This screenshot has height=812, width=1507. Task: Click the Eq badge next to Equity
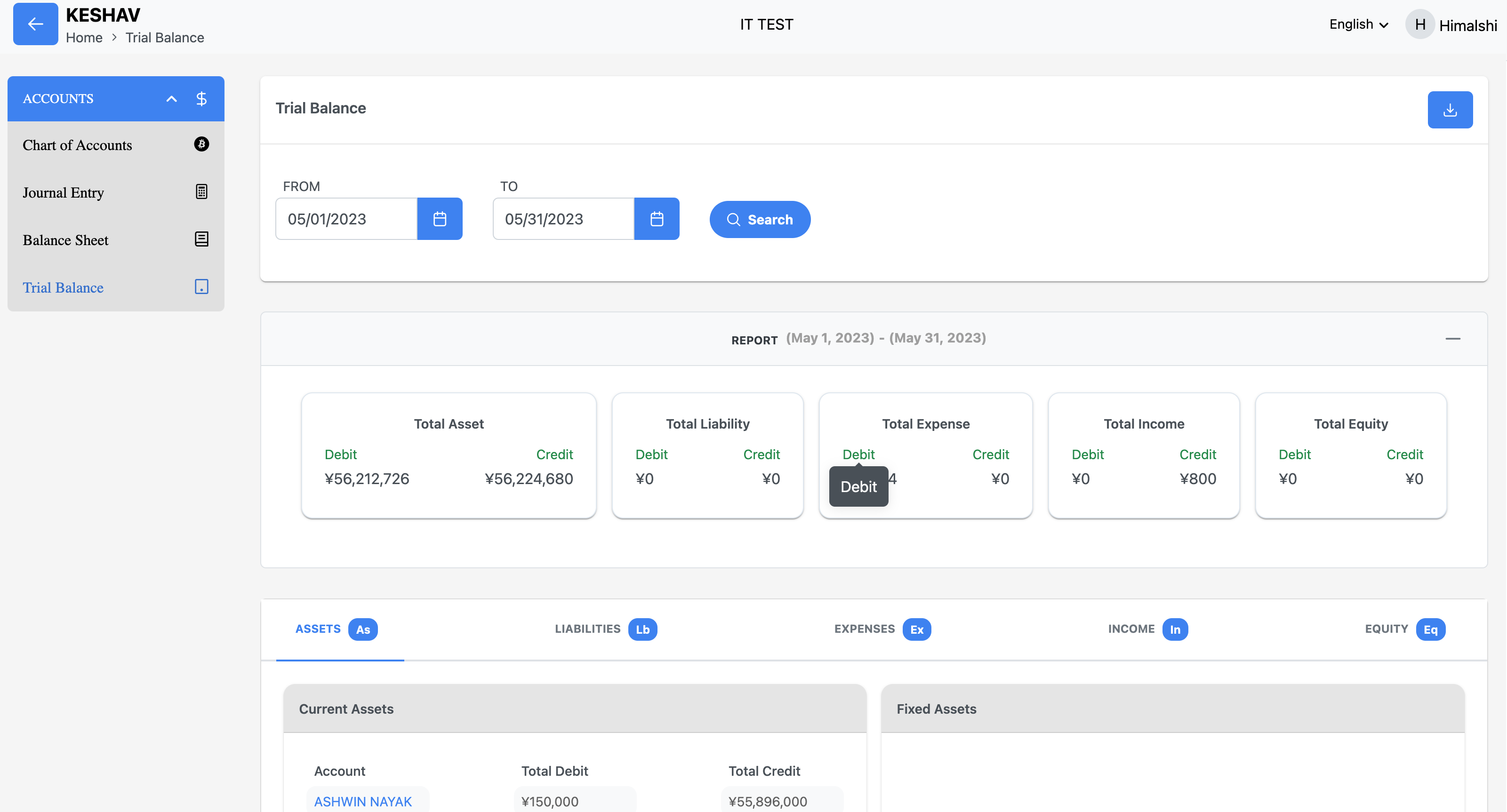tap(1430, 629)
